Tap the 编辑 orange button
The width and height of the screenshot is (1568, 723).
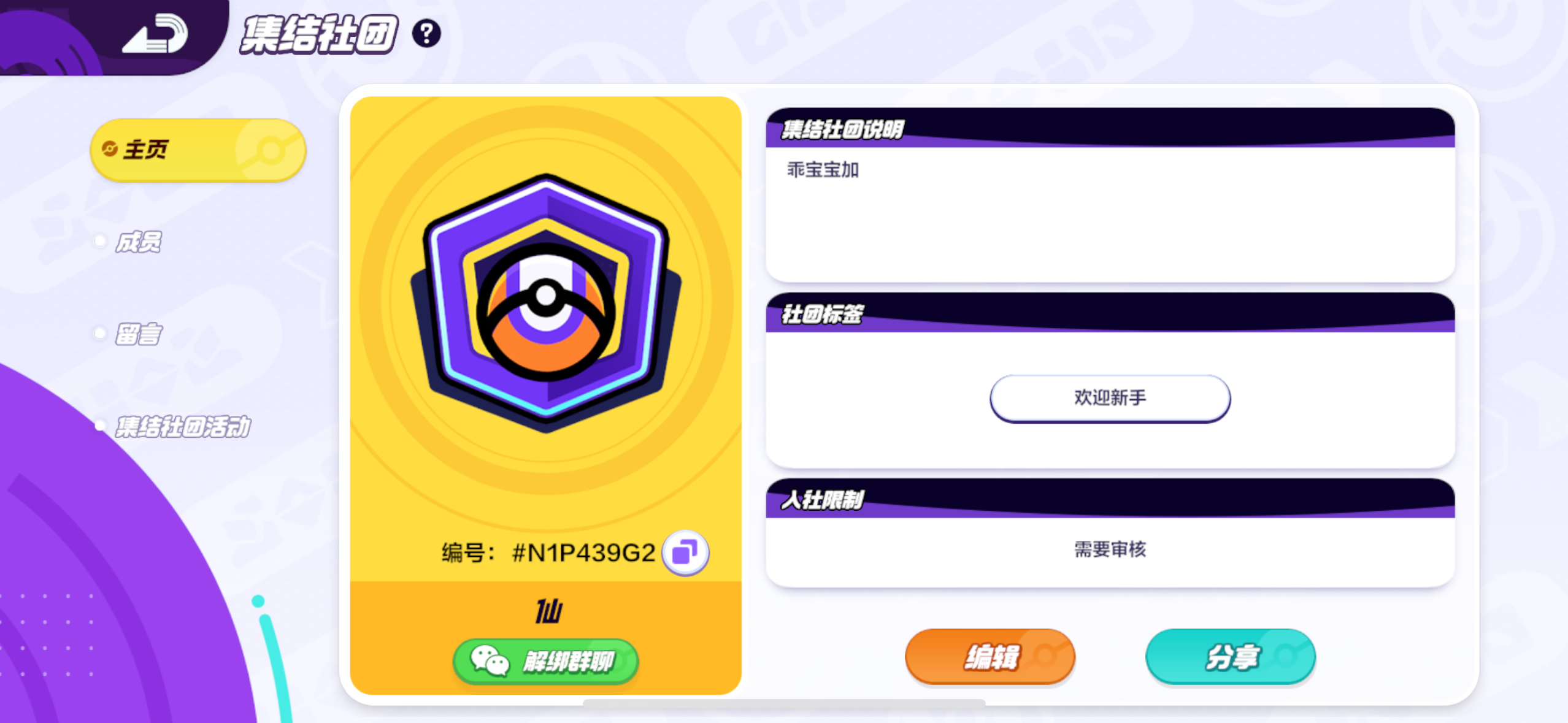(x=990, y=657)
